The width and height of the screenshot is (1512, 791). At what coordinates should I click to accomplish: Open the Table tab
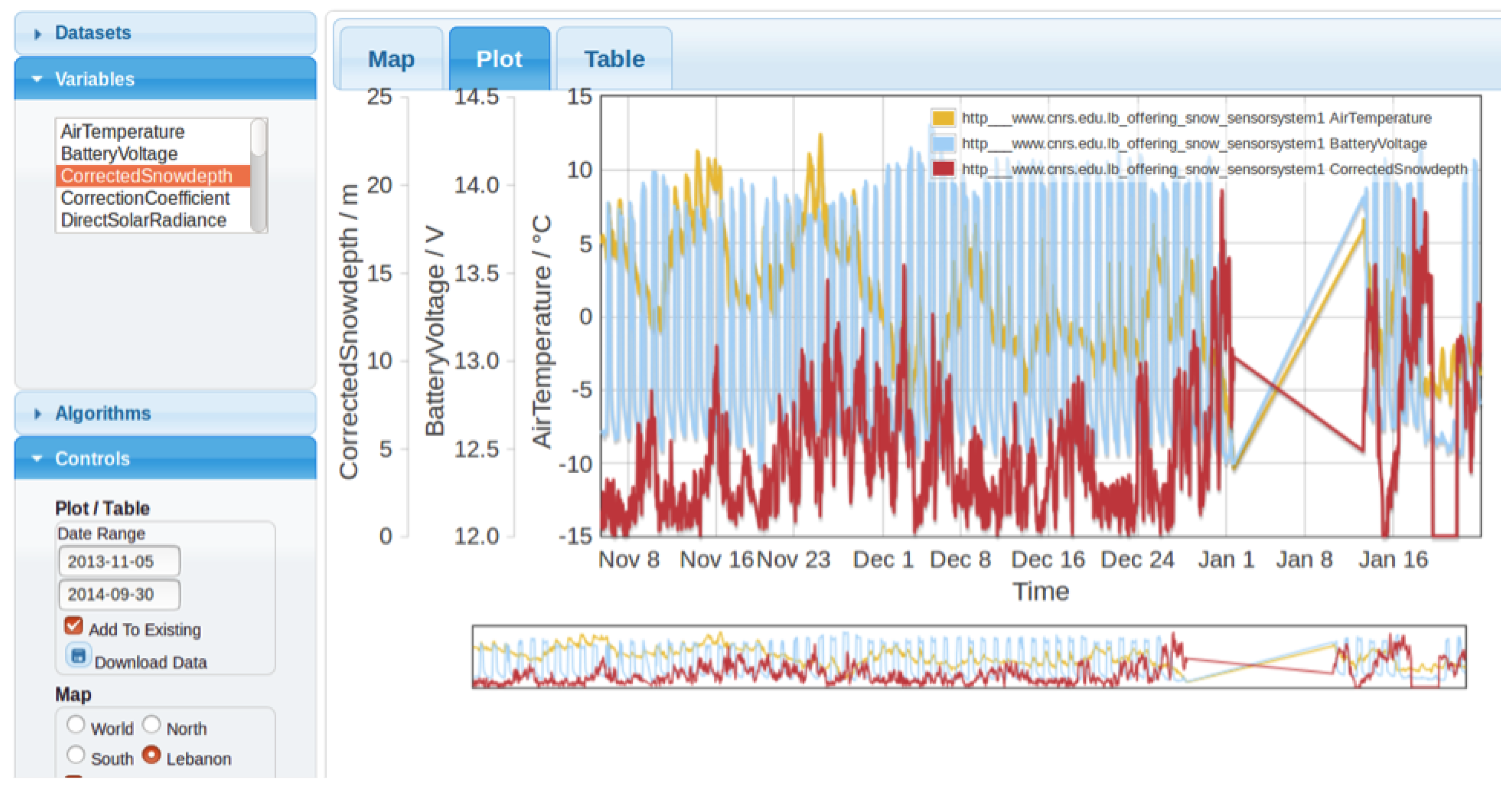[x=614, y=59]
